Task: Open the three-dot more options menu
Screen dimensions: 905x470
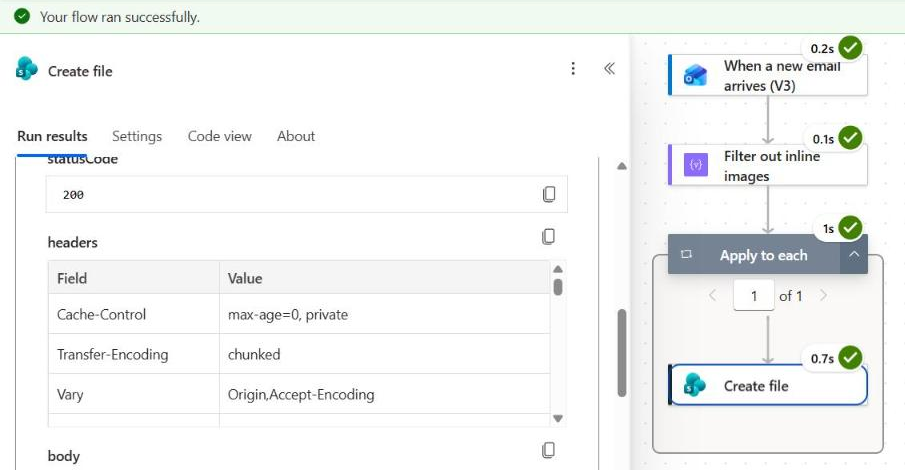Action: (x=573, y=69)
